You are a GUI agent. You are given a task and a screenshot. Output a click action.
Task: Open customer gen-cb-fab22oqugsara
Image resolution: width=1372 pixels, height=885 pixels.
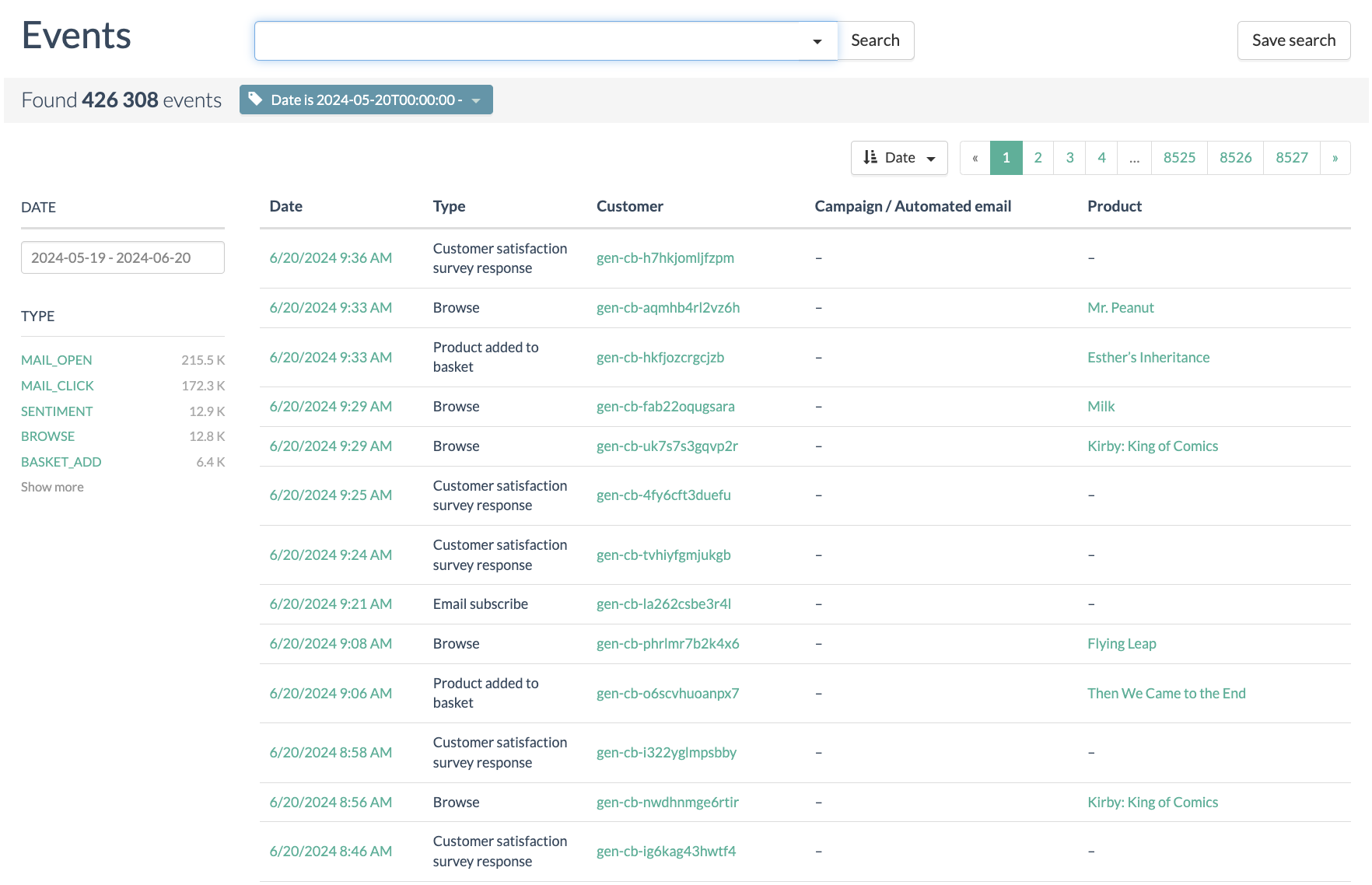(666, 407)
